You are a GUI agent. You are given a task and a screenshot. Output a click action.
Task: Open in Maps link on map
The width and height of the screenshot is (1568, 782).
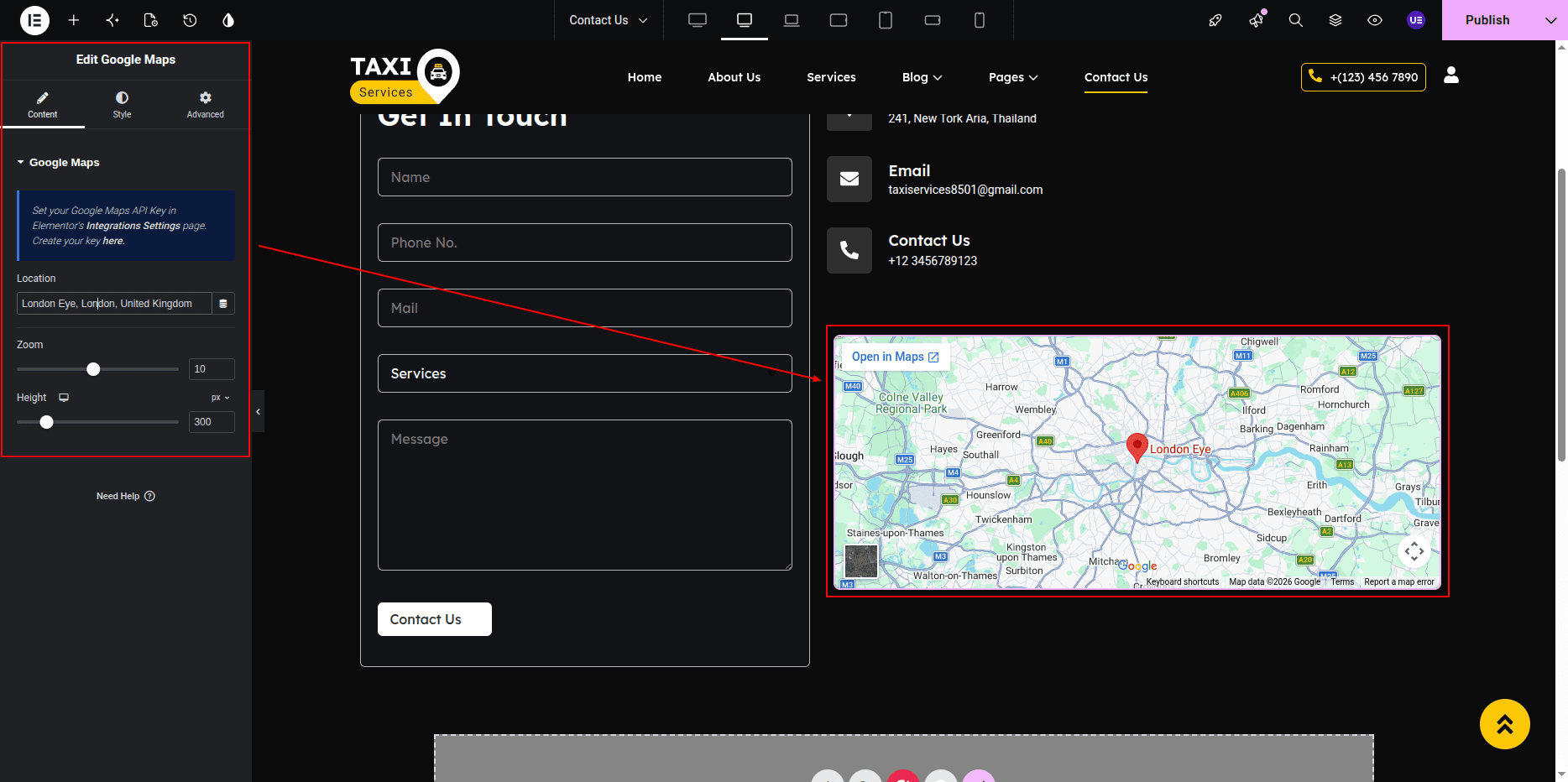click(896, 357)
